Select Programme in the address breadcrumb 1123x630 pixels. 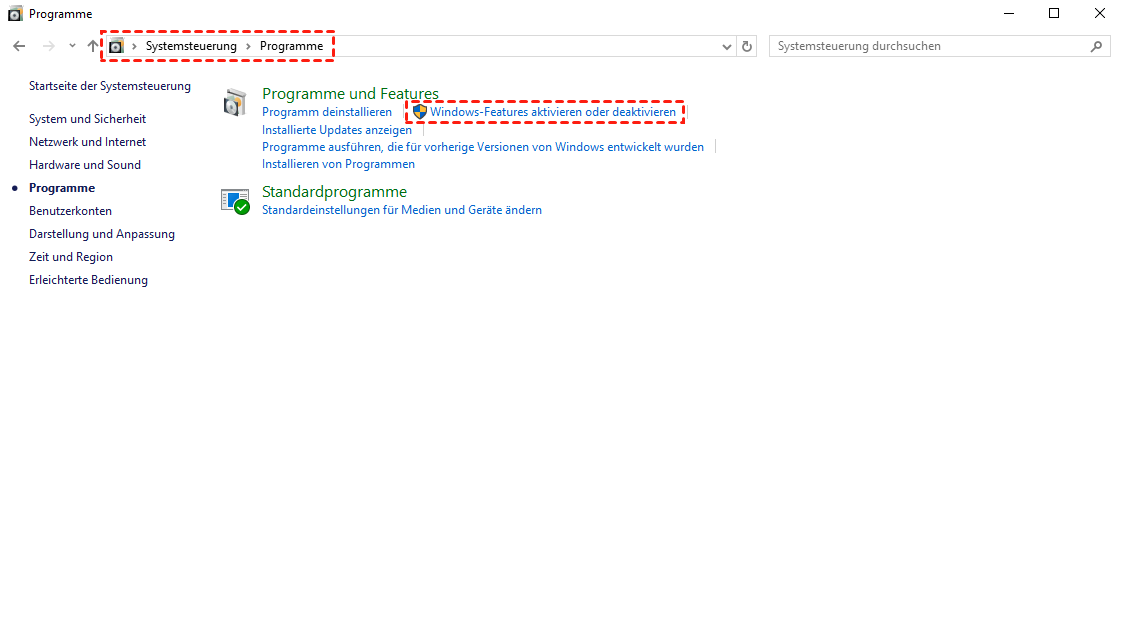click(291, 46)
